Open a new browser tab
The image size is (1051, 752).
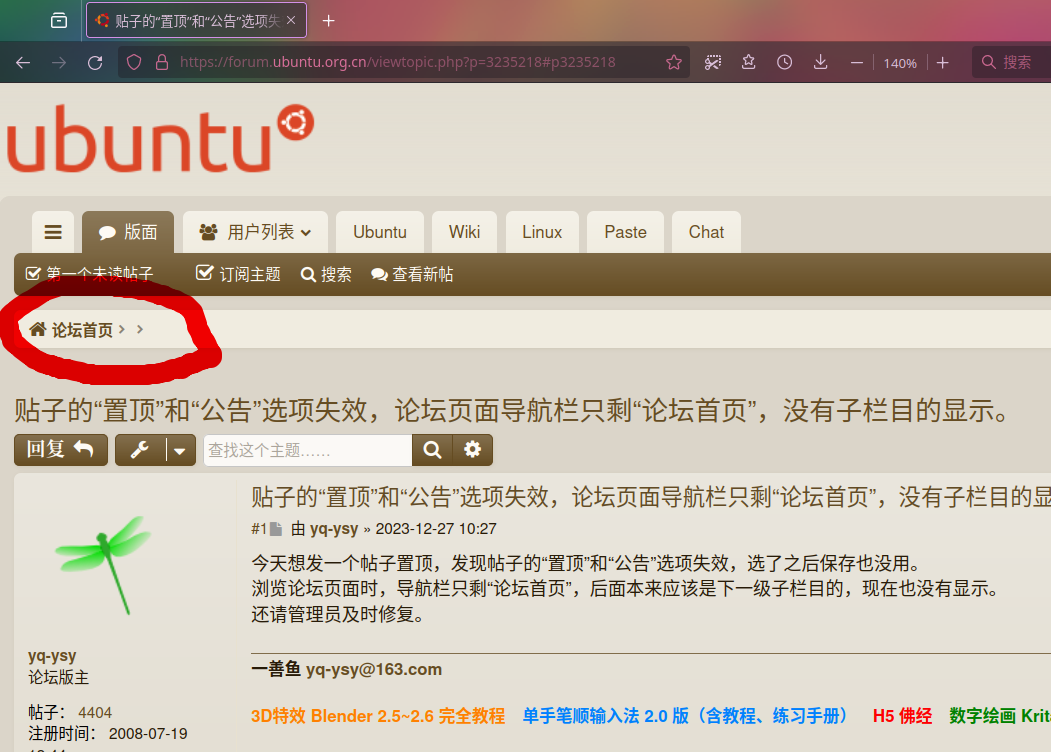pos(328,21)
